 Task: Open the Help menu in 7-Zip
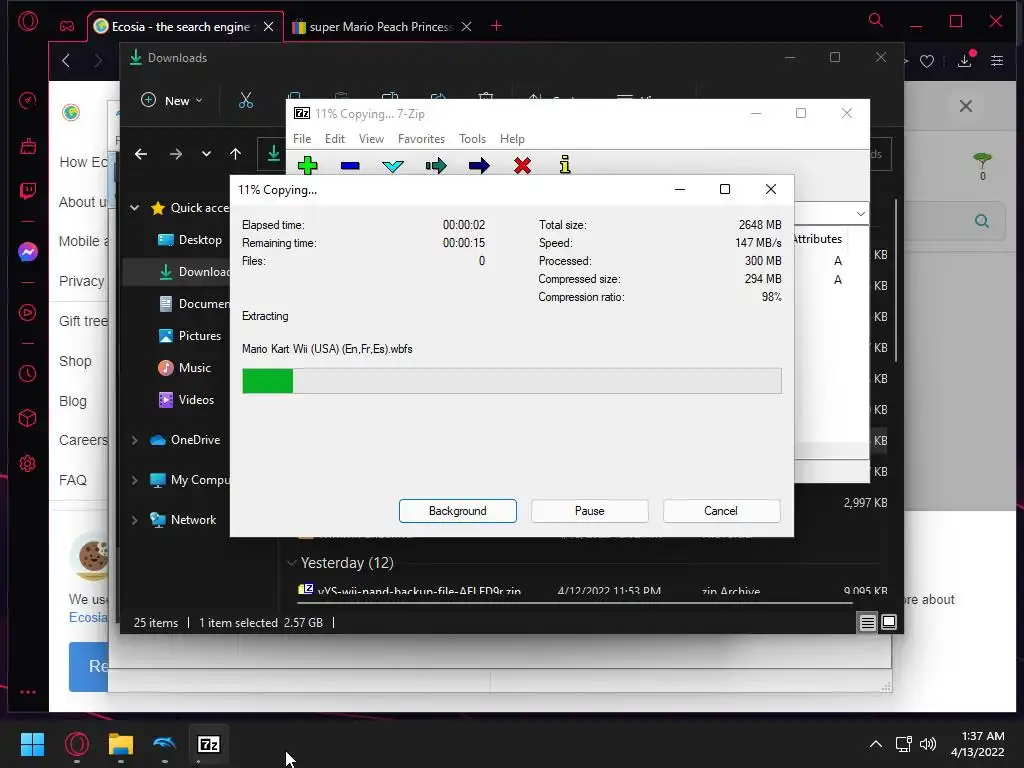click(x=512, y=138)
